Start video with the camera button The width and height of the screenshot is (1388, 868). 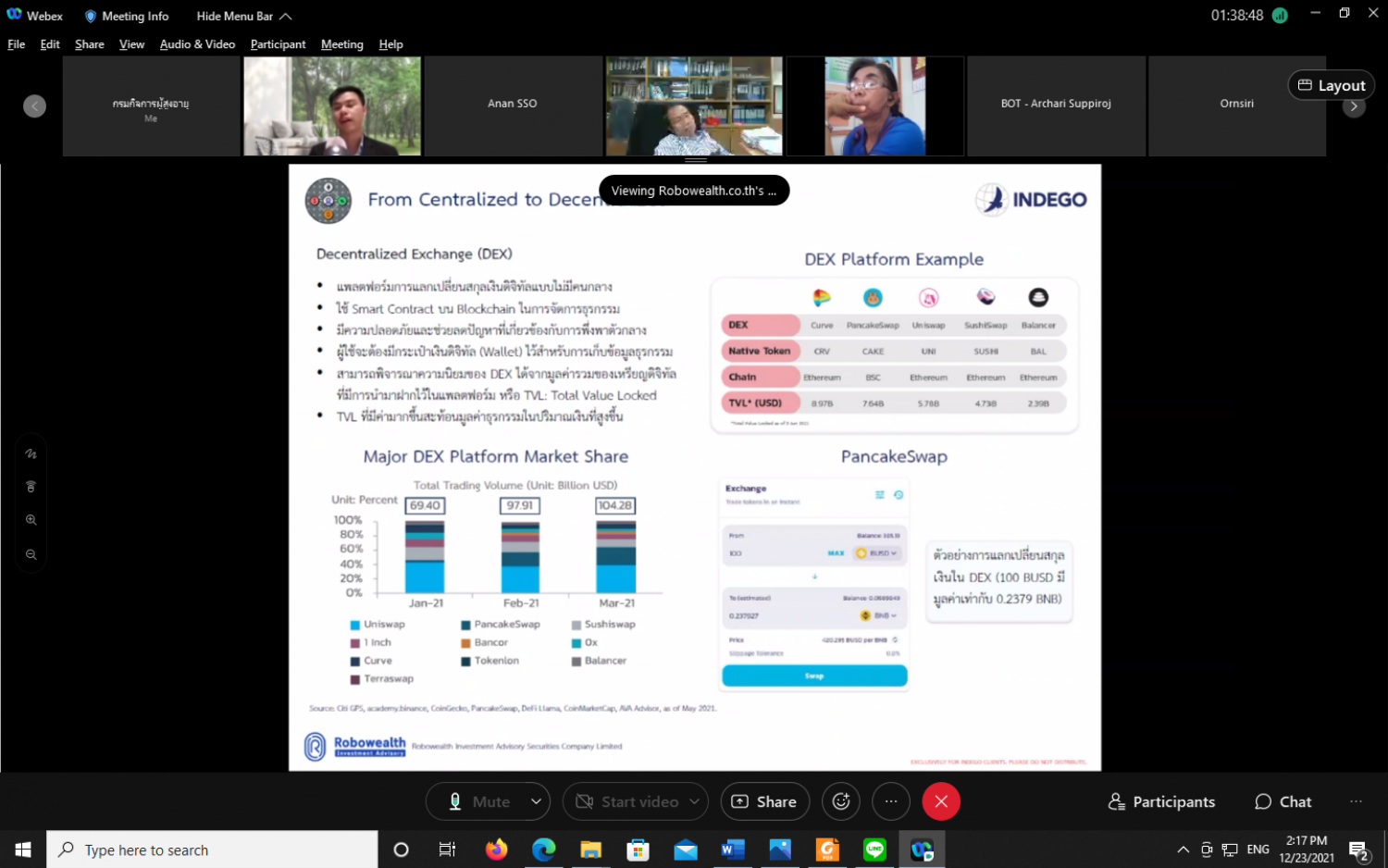click(627, 801)
